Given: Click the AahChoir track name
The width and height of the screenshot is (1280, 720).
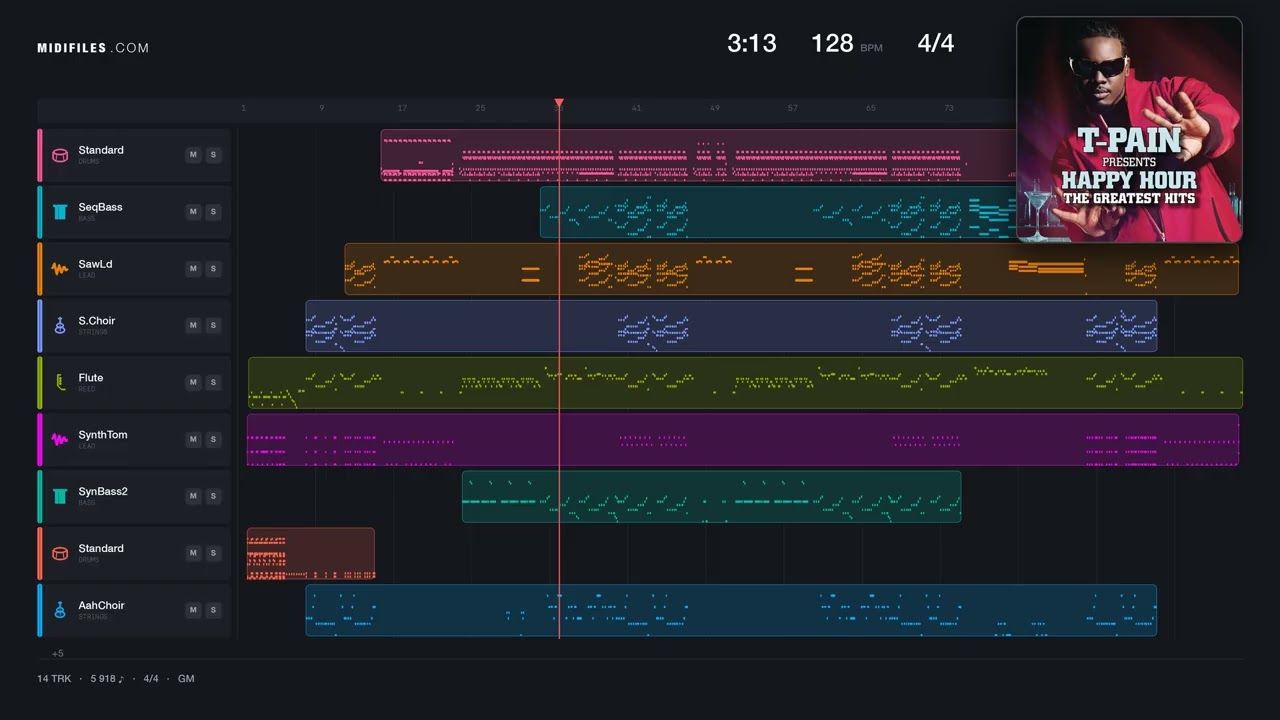Looking at the screenshot, I should click(101, 605).
